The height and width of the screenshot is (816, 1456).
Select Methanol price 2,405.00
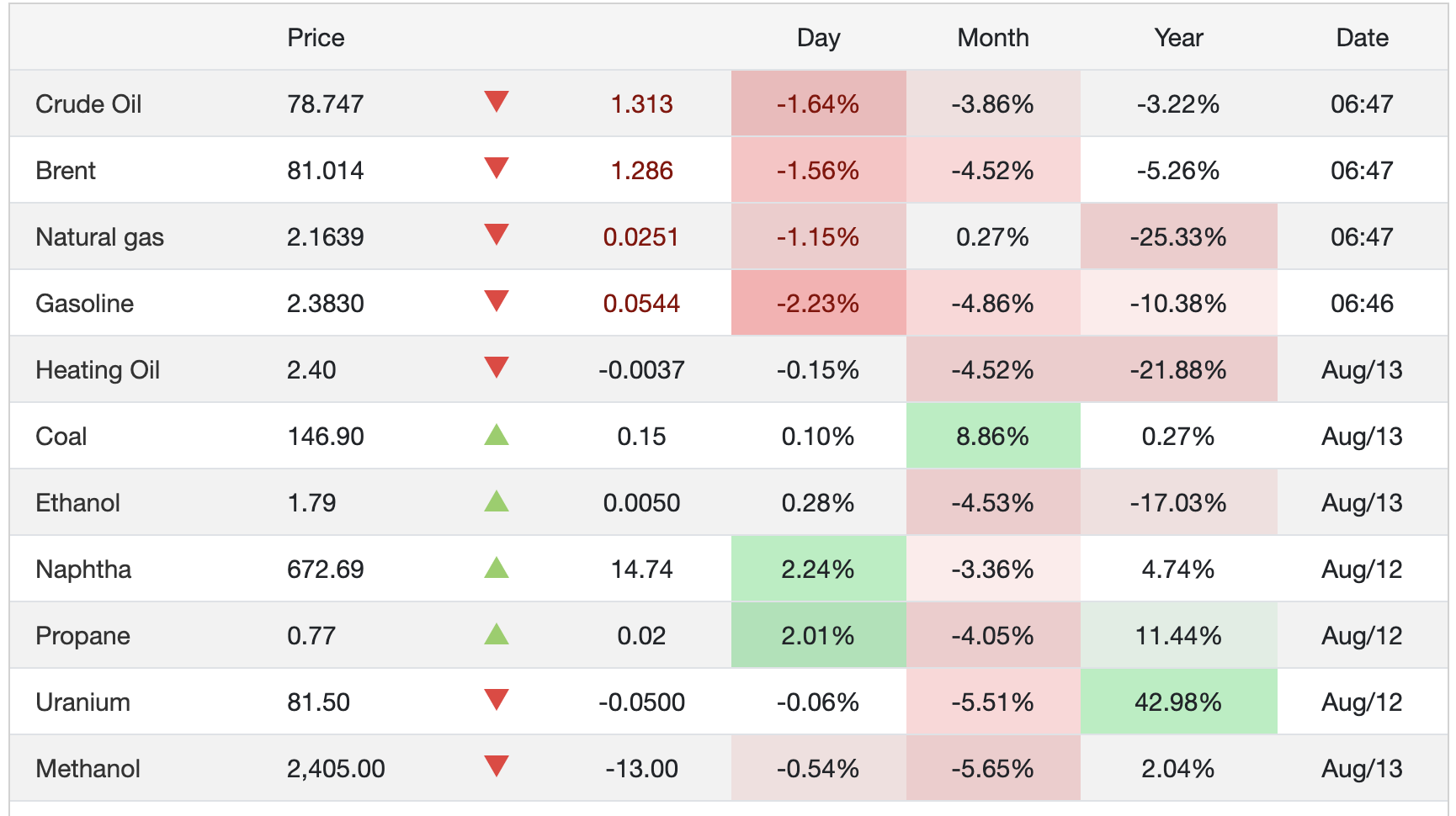[x=336, y=769]
